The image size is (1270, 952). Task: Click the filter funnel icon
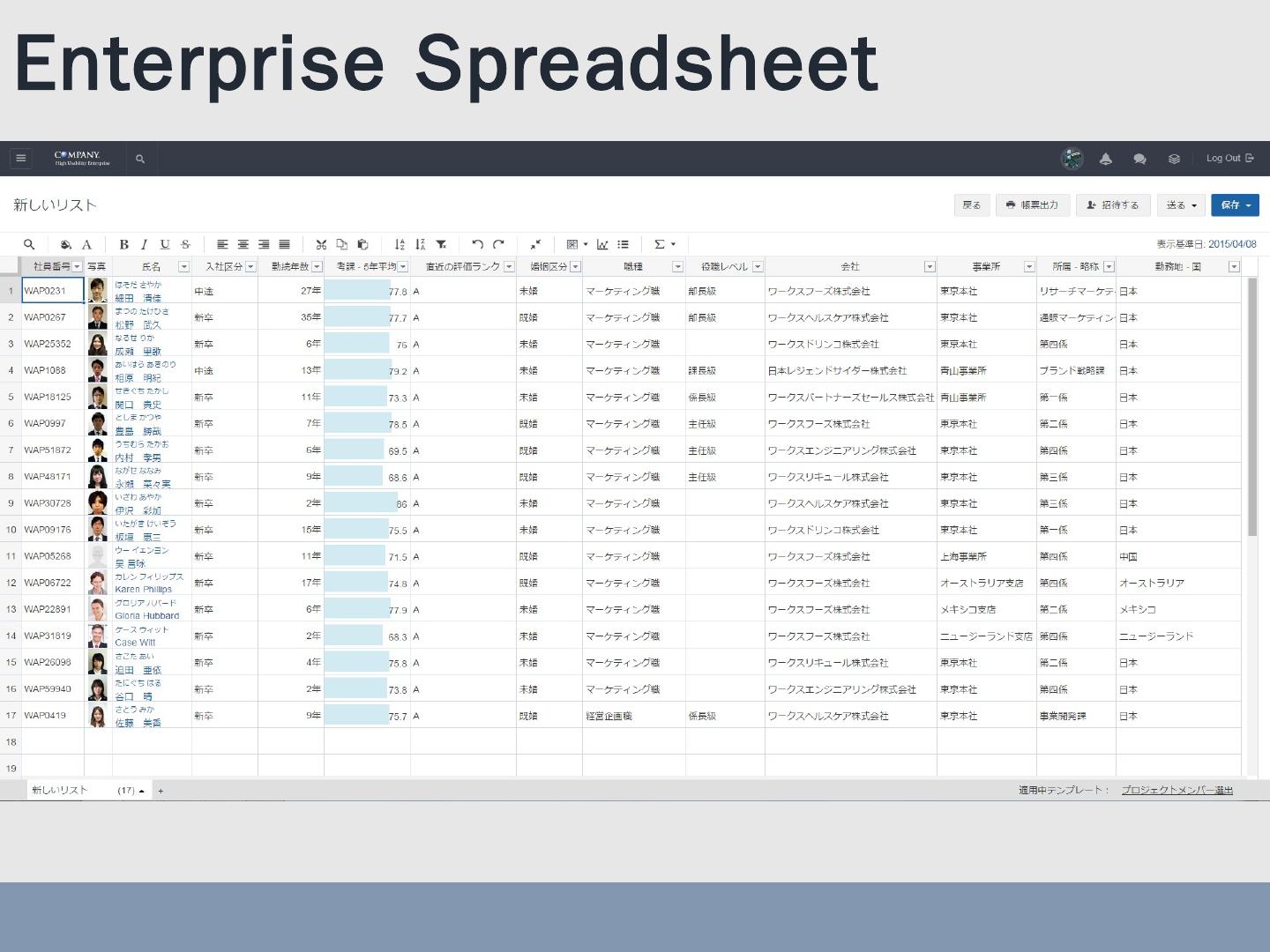(442, 244)
